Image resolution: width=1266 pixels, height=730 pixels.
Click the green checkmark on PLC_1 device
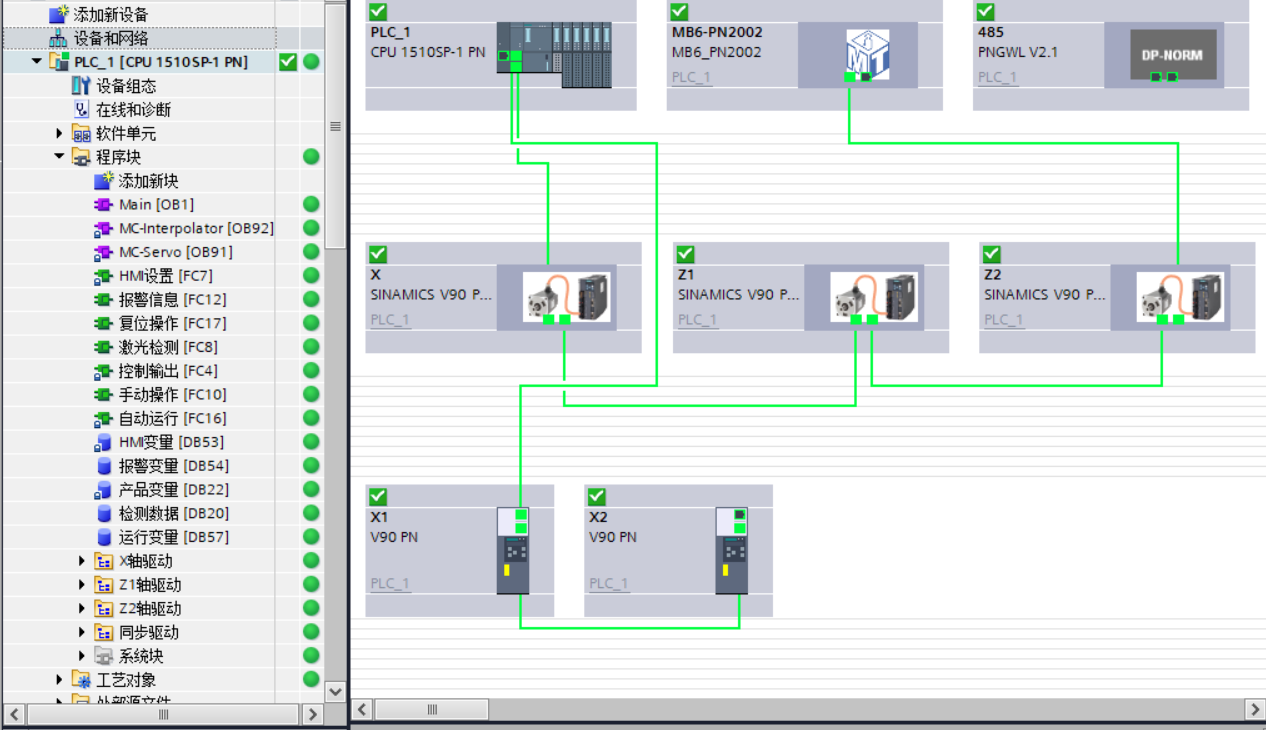point(378,12)
